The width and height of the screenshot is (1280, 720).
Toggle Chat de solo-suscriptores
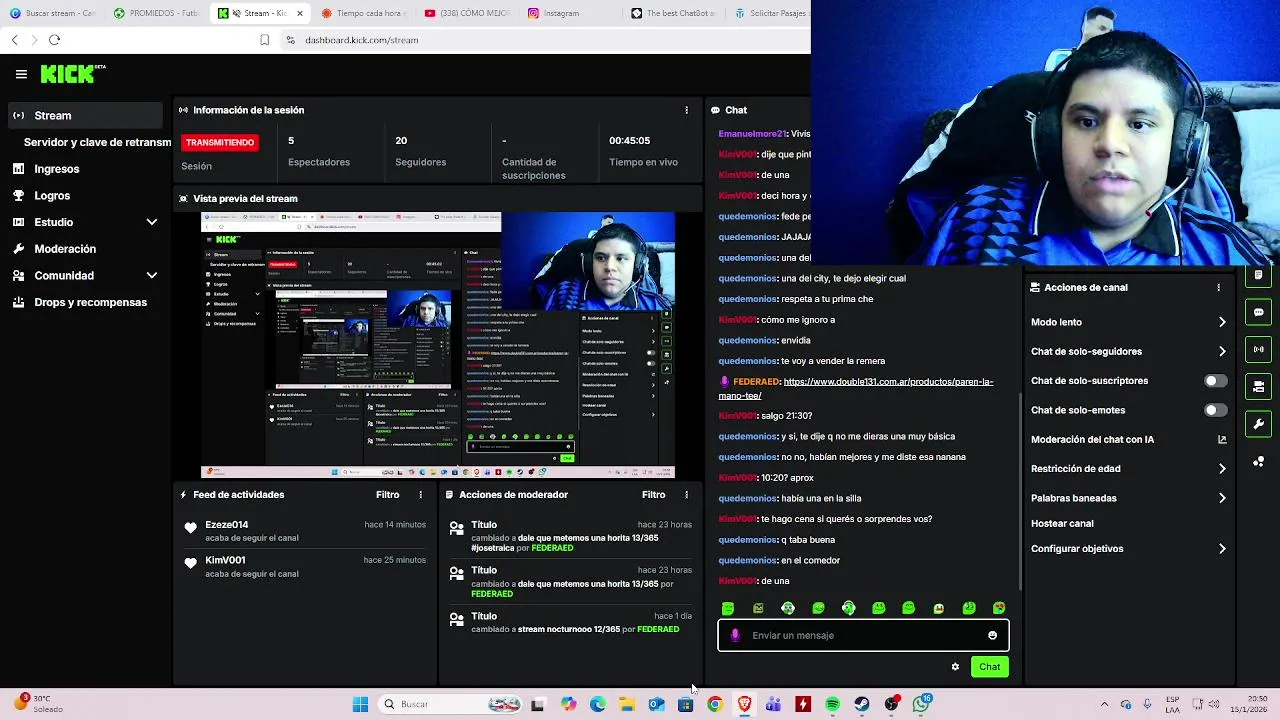(1215, 381)
